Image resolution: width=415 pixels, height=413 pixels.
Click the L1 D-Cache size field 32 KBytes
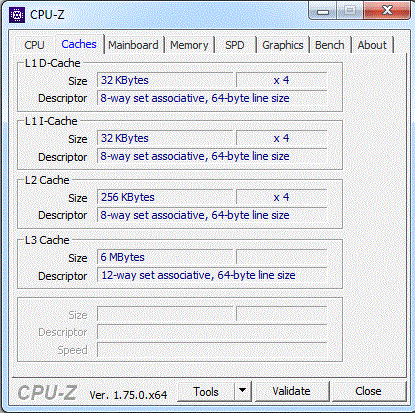[165, 80]
